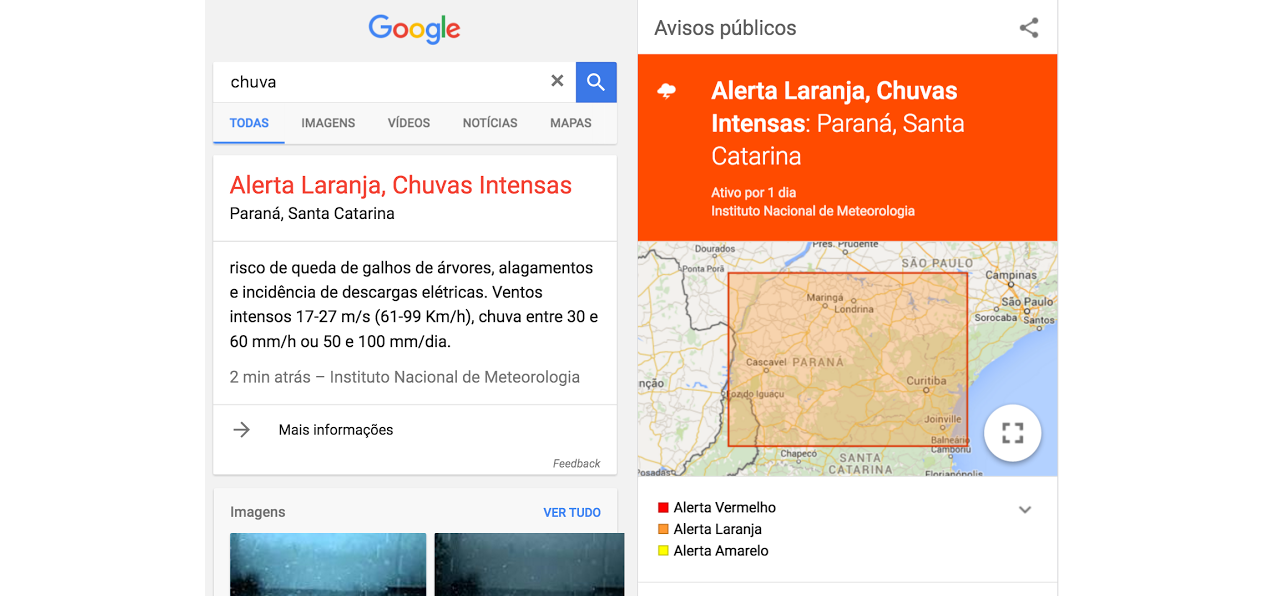Click the rain cloud alert icon
1264x596 pixels.
click(667, 92)
